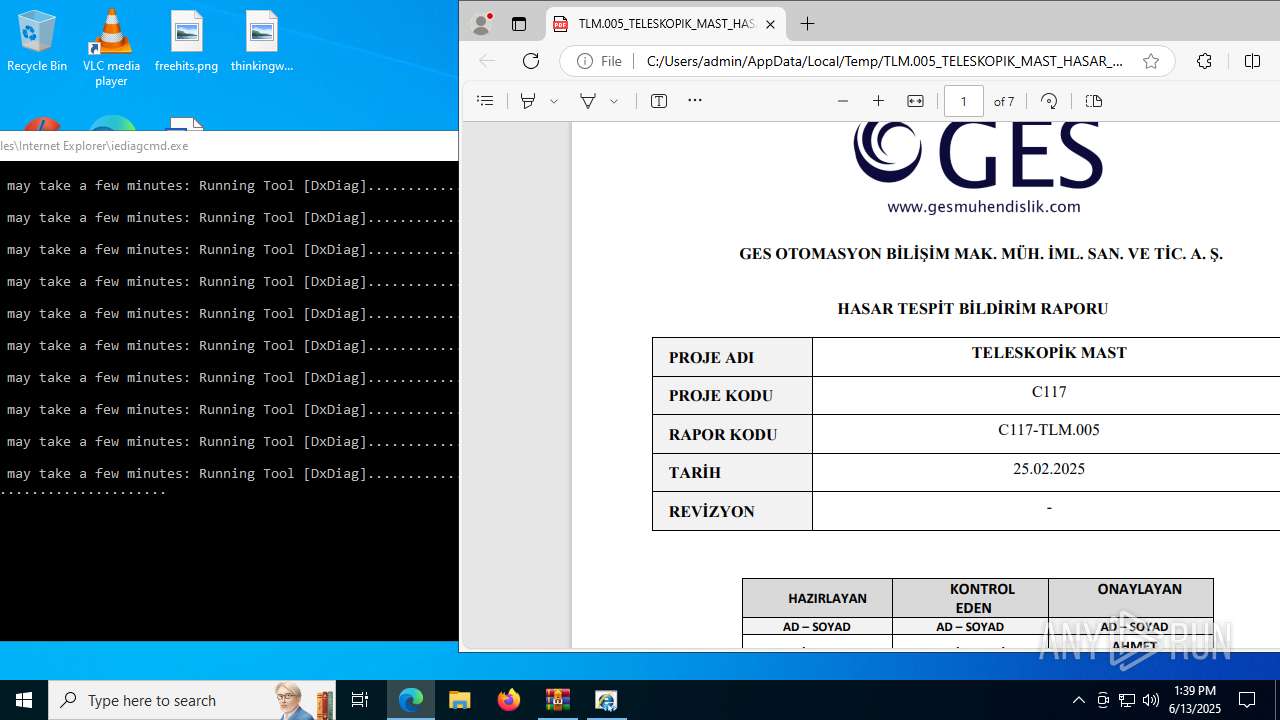
Task: Select the PDF highlight tool
Action: tap(528, 101)
